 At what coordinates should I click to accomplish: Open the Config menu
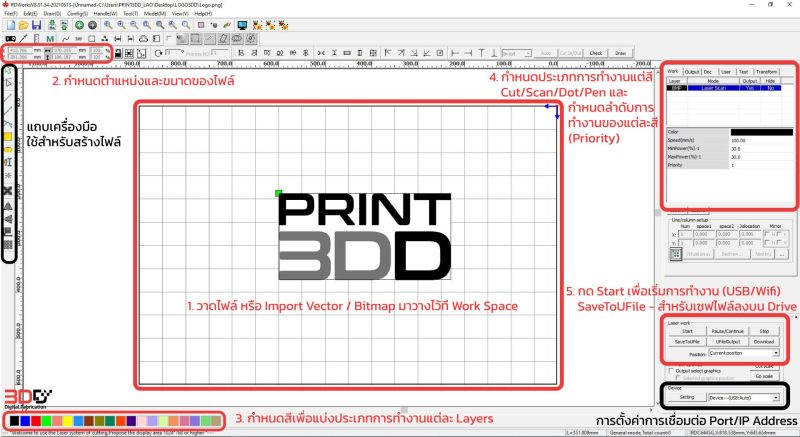click(77, 14)
